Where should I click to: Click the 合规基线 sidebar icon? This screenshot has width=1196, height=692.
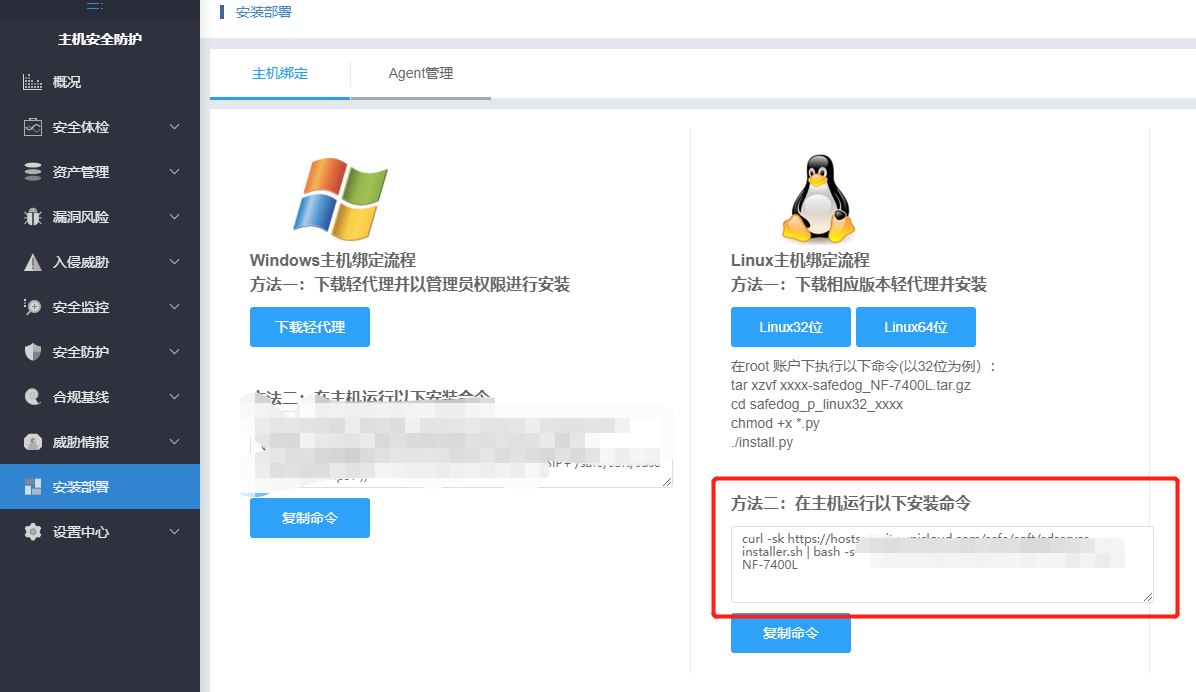pyautogui.click(x=33, y=397)
